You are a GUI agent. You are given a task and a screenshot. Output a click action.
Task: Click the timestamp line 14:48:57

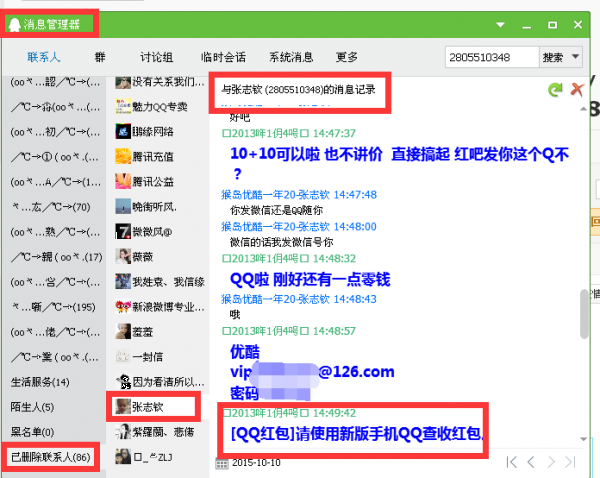click(289, 331)
